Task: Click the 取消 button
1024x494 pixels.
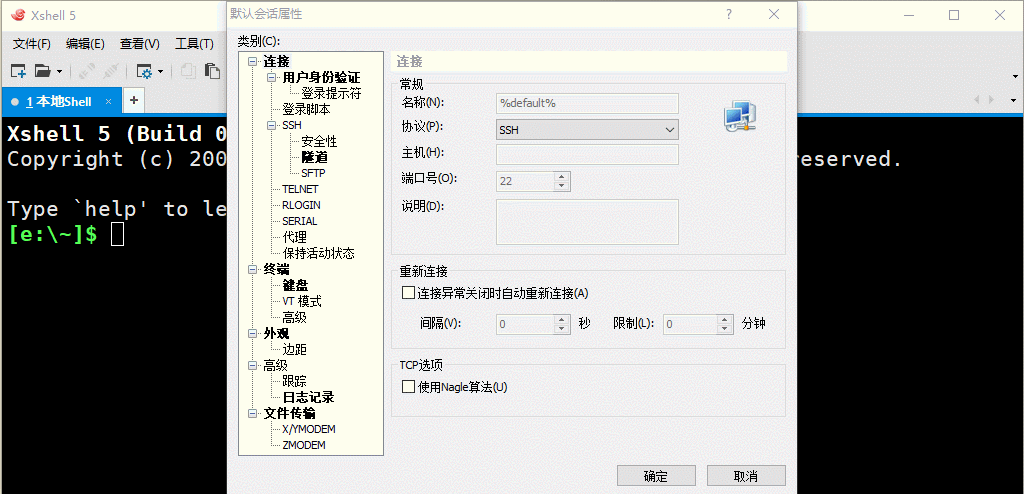Action: point(746,476)
